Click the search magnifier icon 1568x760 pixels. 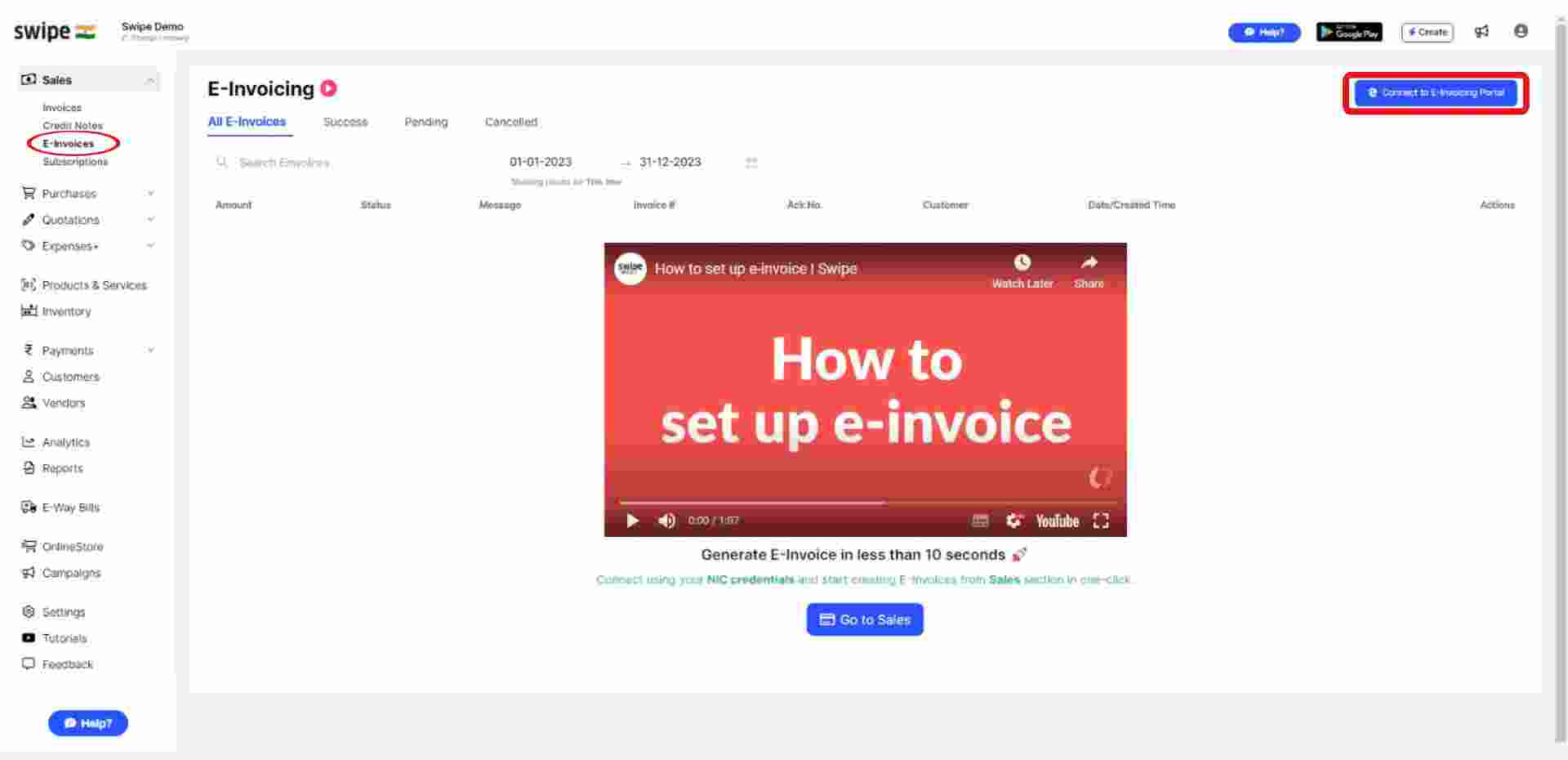click(221, 162)
